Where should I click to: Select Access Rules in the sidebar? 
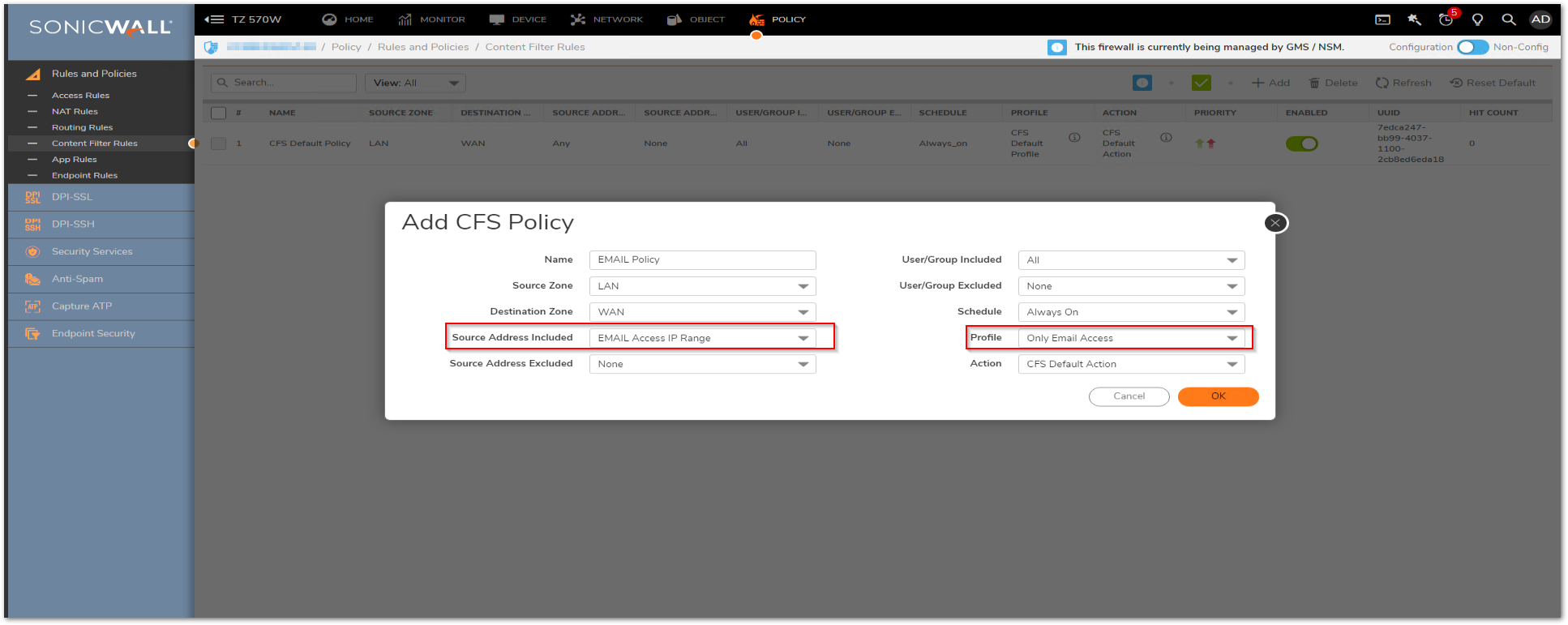click(80, 96)
